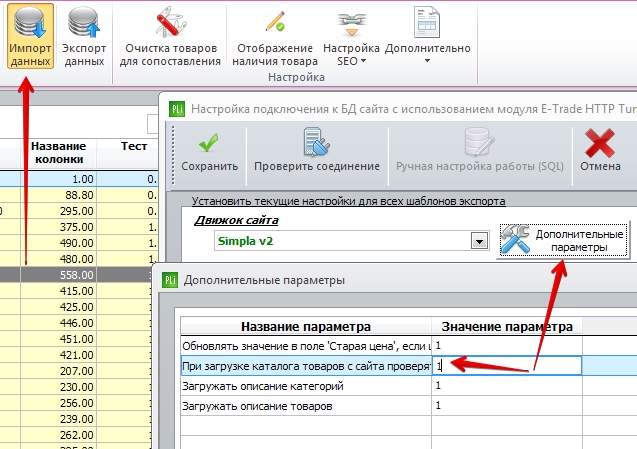Click the value cell of Обновлять значение row

point(507,346)
